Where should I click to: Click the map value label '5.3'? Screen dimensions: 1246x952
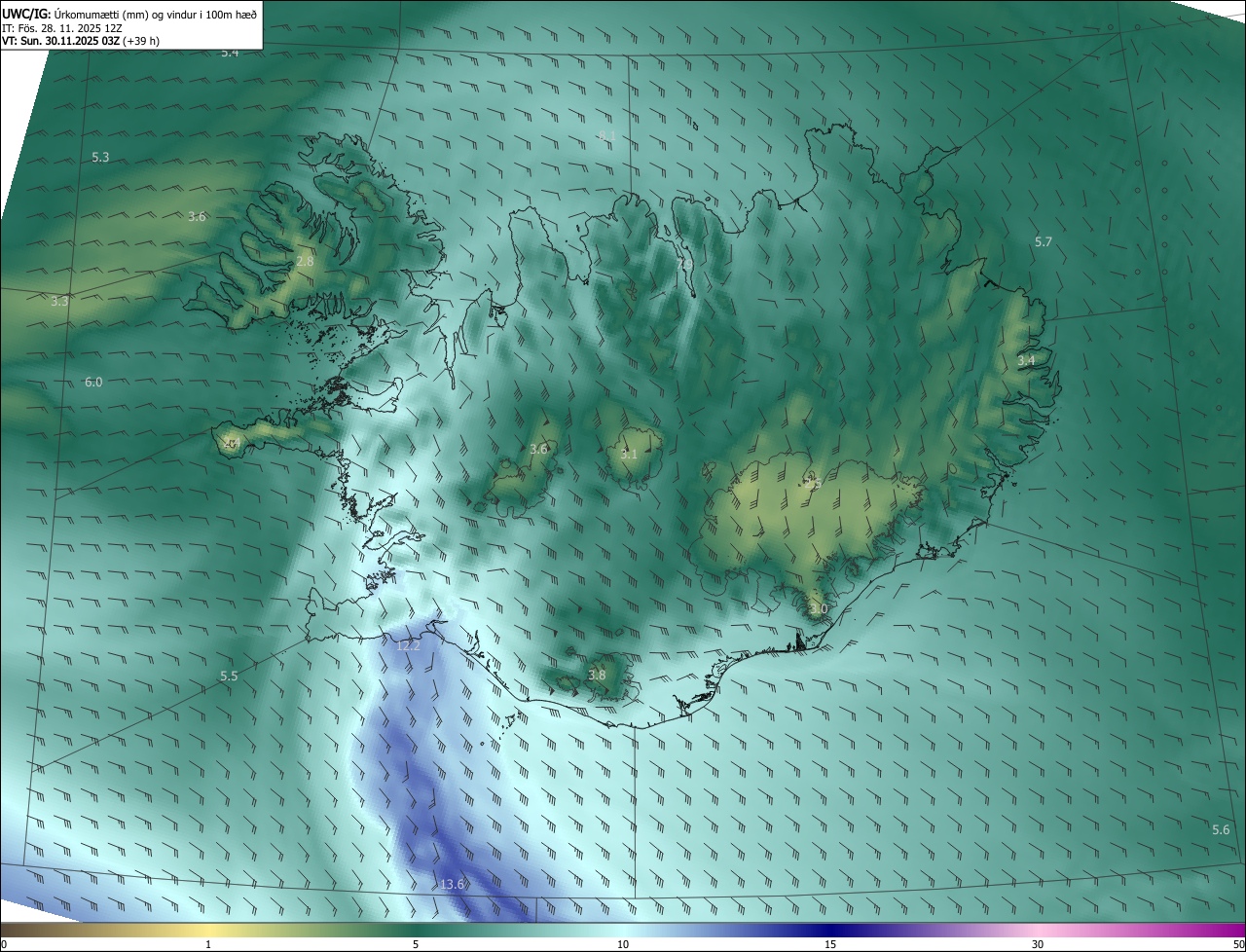pos(100,157)
